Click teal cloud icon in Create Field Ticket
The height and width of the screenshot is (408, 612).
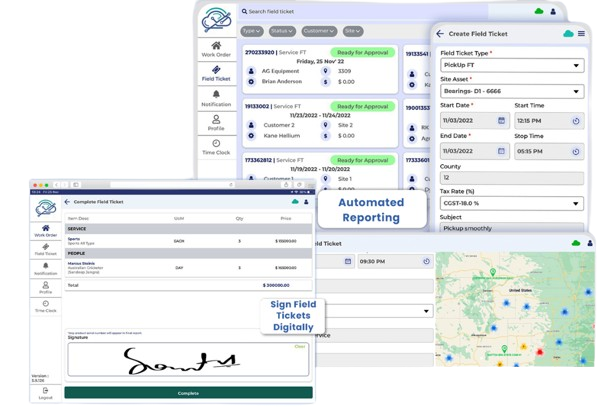pyautogui.click(x=568, y=34)
